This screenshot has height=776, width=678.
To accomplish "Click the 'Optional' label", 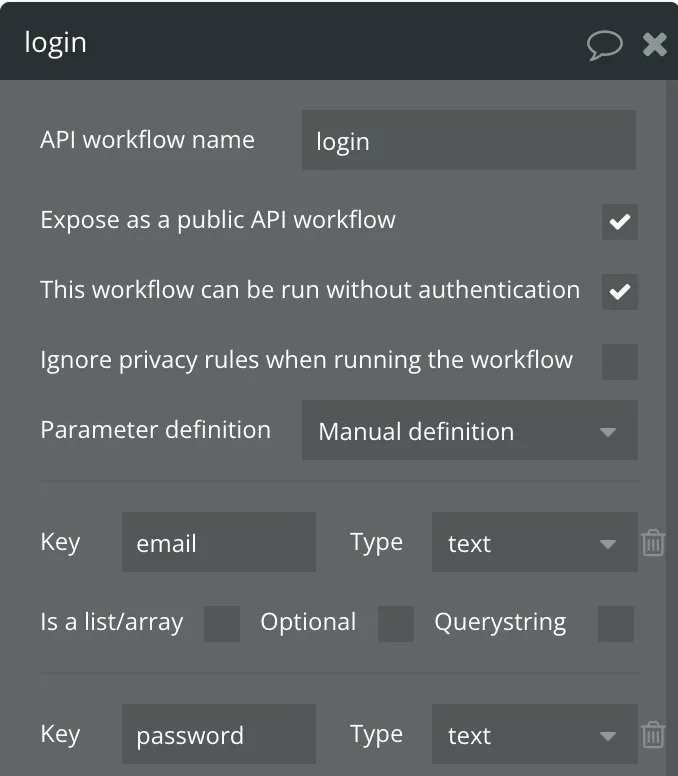I will point(308,623).
